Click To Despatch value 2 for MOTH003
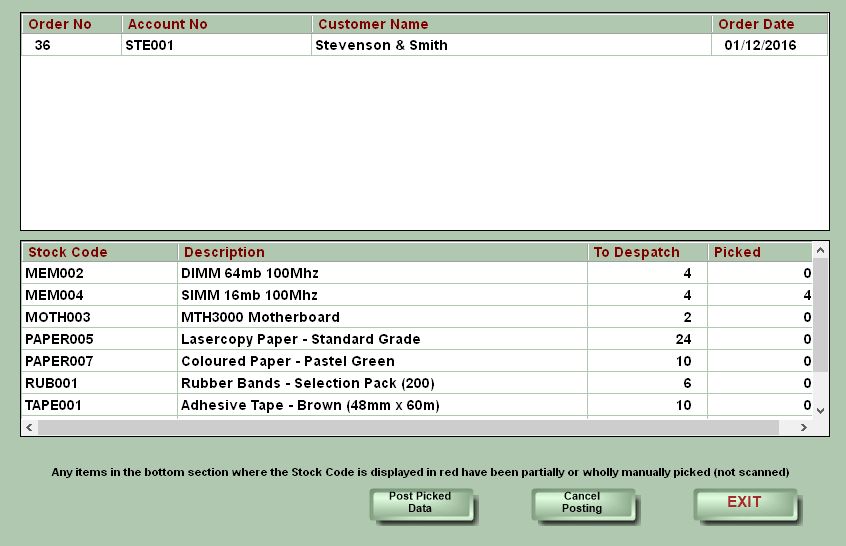The width and height of the screenshot is (846, 546). tap(647, 317)
